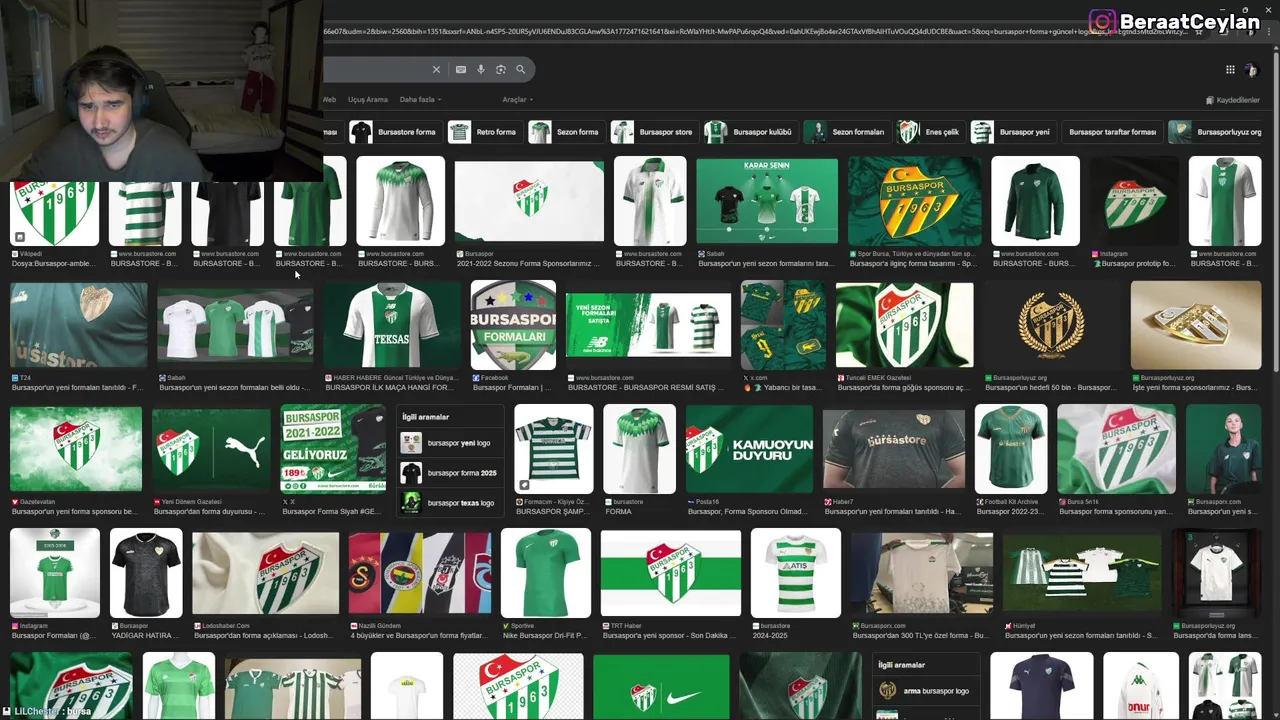Open the Bursasporx 300 TL özel forma image
The height and width of the screenshot is (720, 1280).
pos(922,573)
